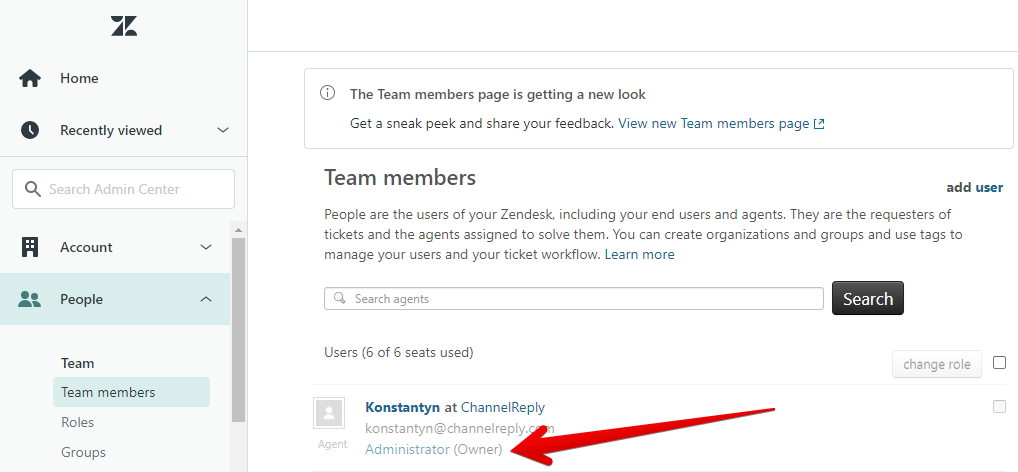1018x472 pixels.
Task: Click the (Owner) label text
Action: click(477, 449)
